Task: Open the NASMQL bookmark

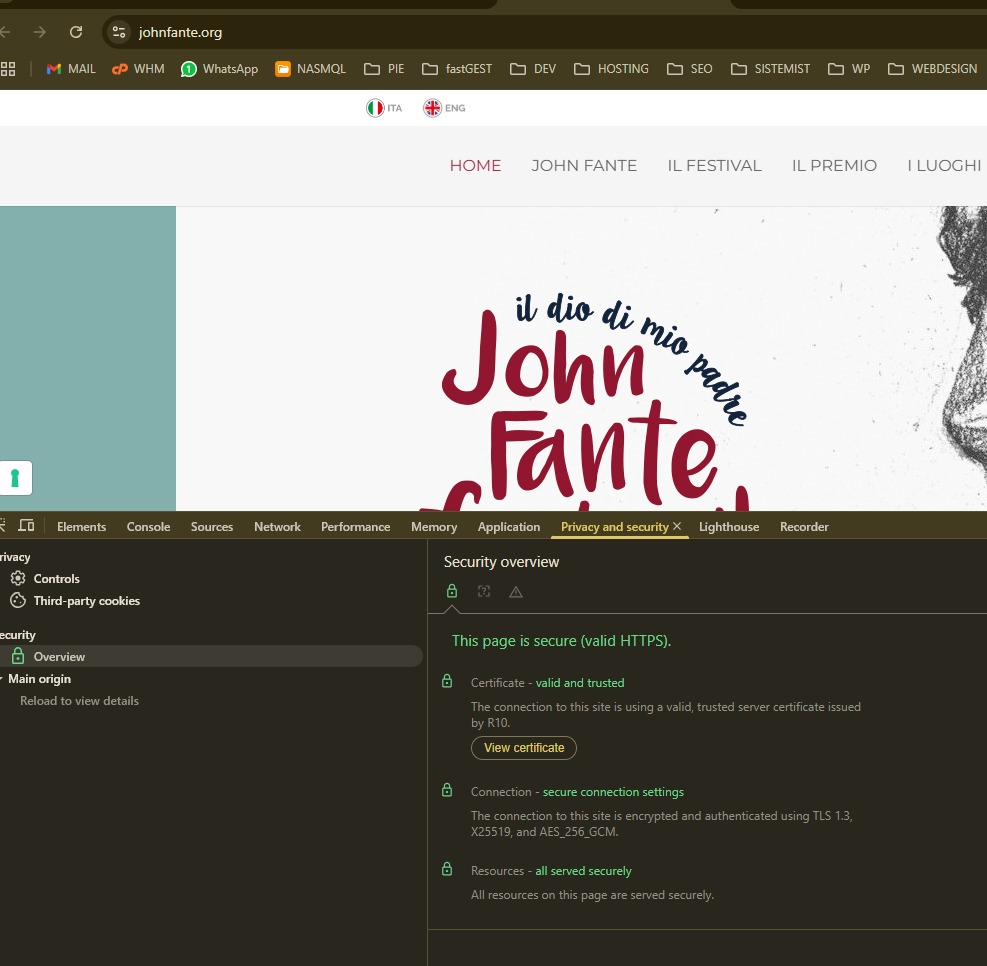Action: pos(310,69)
